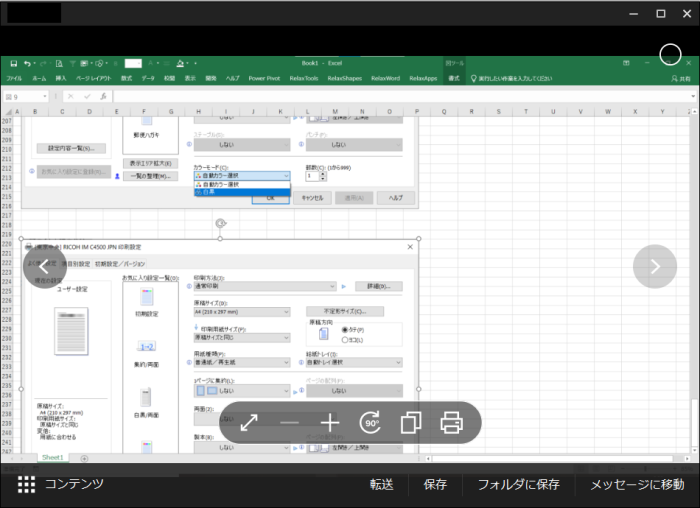Click the 部数 copies number field
This screenshot has width=700, height=508.
click(x=312, y=176)
